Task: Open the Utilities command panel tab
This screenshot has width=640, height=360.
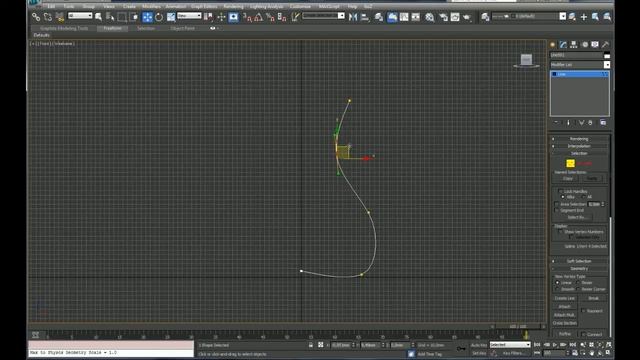Action: (605, 44)
